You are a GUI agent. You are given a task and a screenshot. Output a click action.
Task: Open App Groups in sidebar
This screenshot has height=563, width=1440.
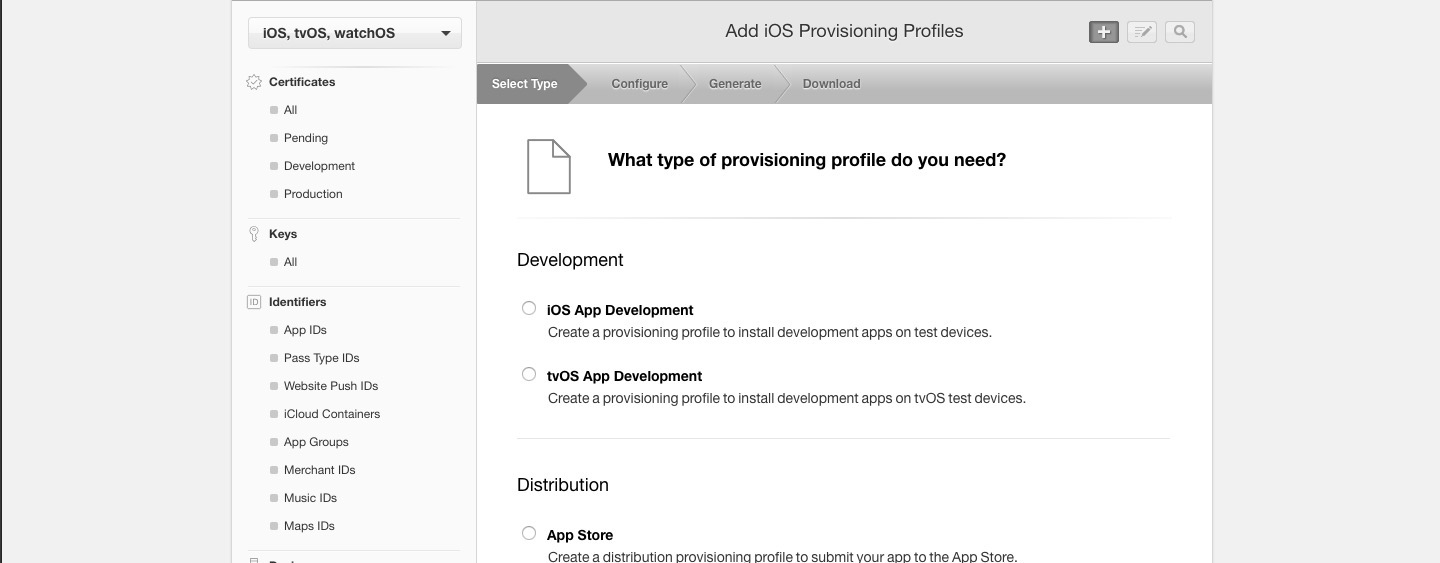click(x=316, y=442)
